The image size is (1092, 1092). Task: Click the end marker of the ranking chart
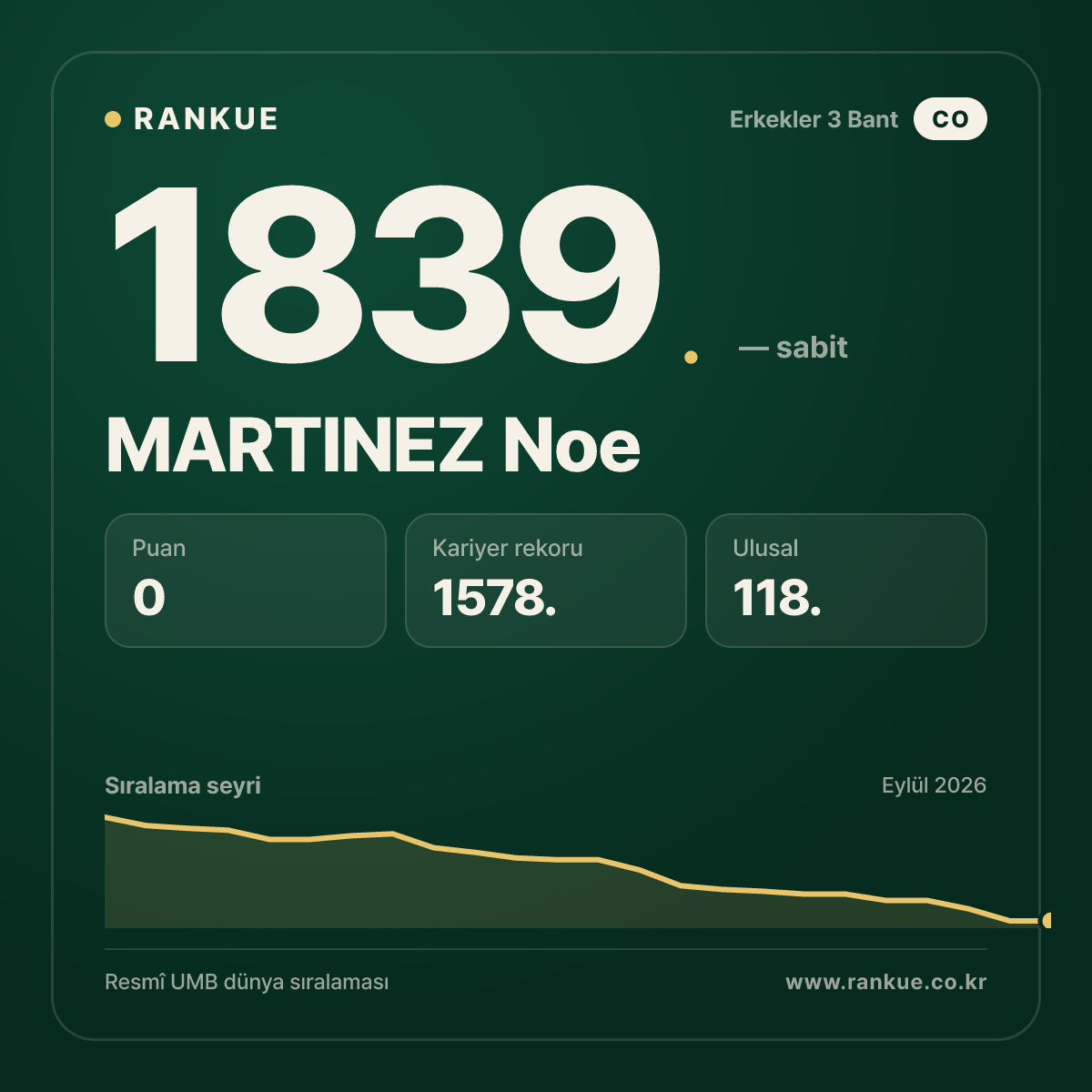coord(1047,921)
